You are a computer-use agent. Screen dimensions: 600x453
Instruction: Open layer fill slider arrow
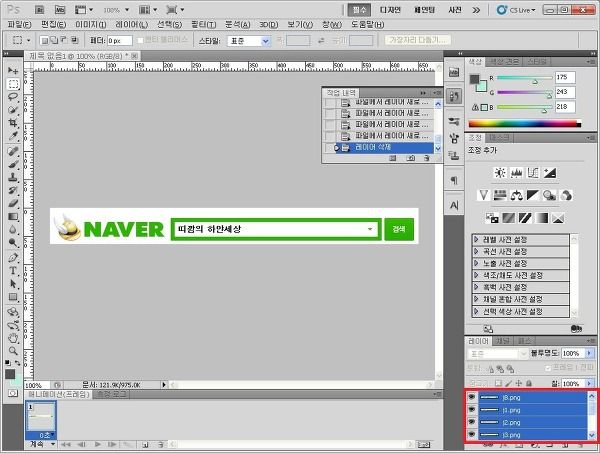click(589, 383)
